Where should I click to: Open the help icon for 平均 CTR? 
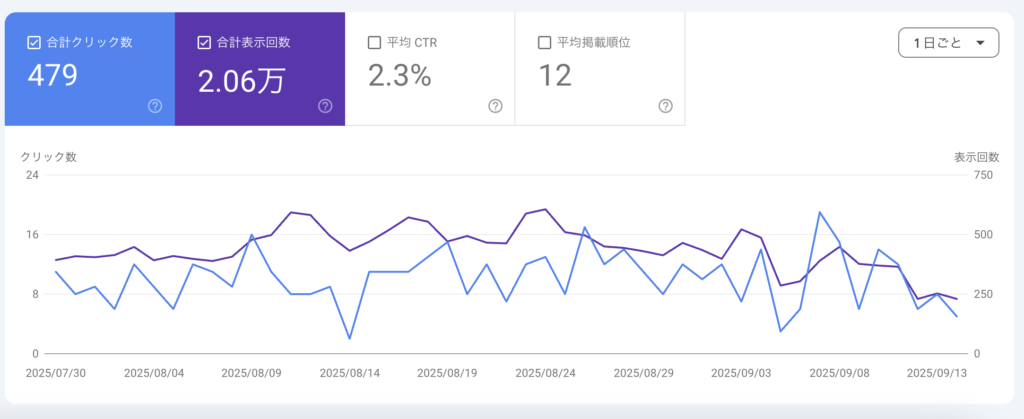click(495, 106)
